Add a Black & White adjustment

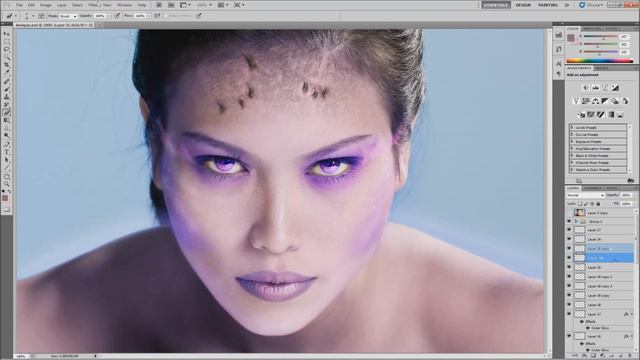click(x=605, y=101)
